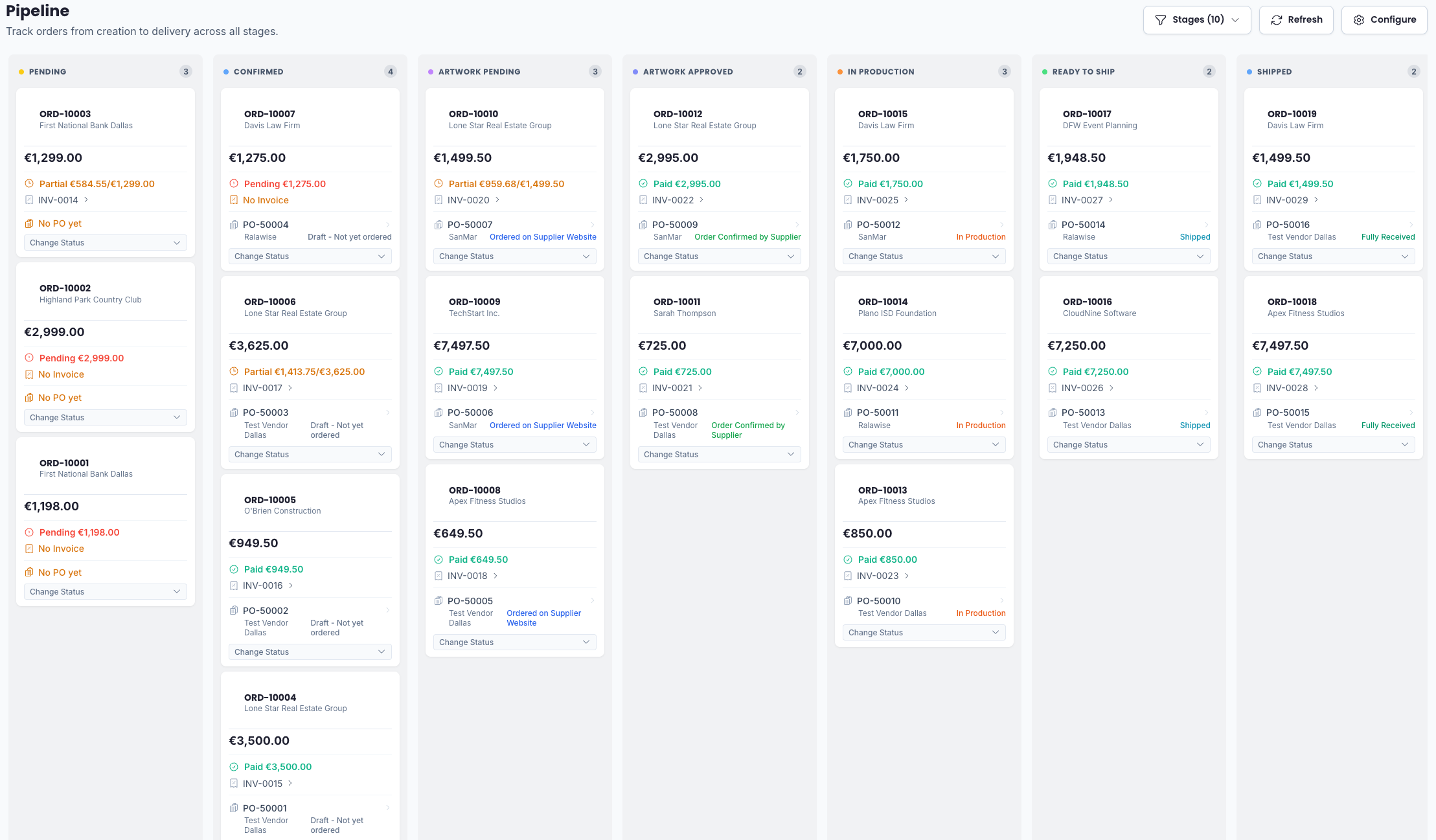This screenshot has width=1436, height=840.
Task: Open Change Status dropdown for ORD-10017
Action: 1128,256
